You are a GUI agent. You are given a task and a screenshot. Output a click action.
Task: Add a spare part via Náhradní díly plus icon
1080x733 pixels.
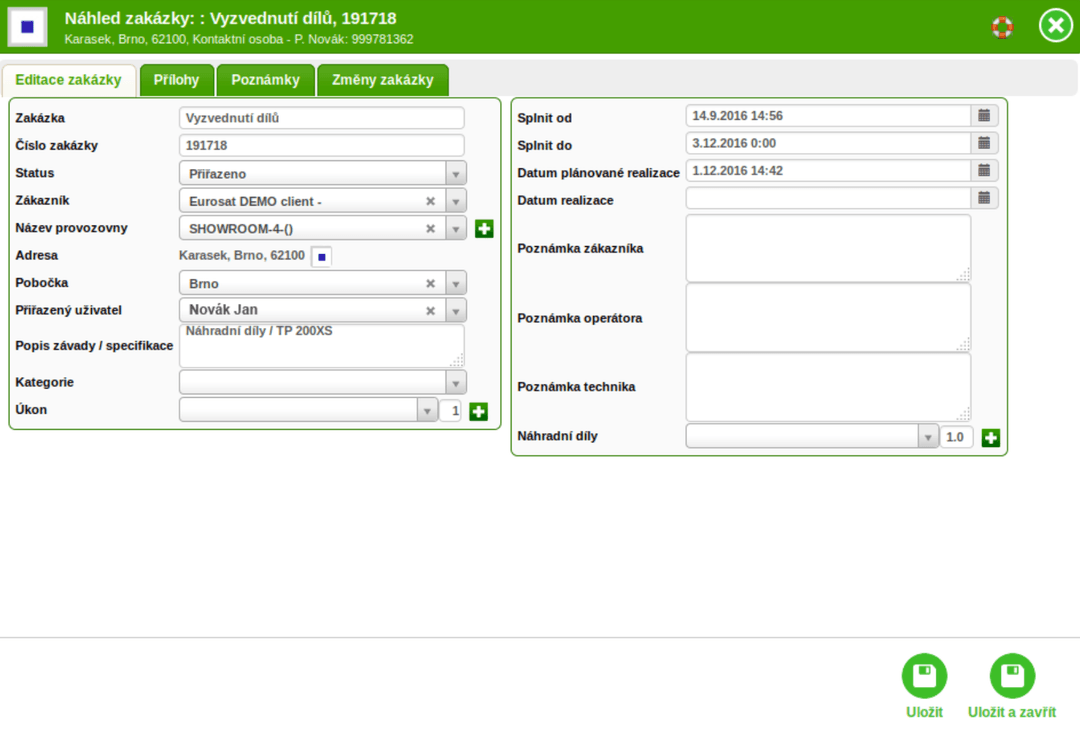[x=990, y=436]
